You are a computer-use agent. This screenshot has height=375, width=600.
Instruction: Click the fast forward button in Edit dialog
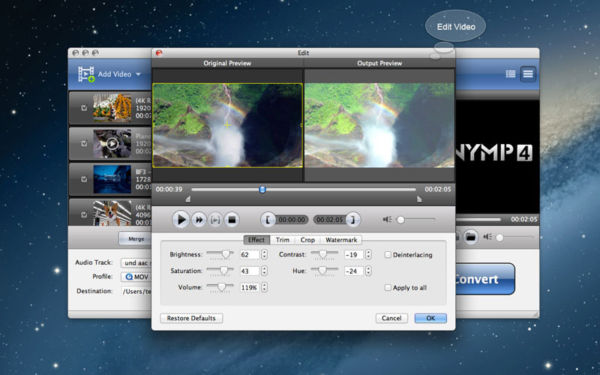click(x=199, y=220)
